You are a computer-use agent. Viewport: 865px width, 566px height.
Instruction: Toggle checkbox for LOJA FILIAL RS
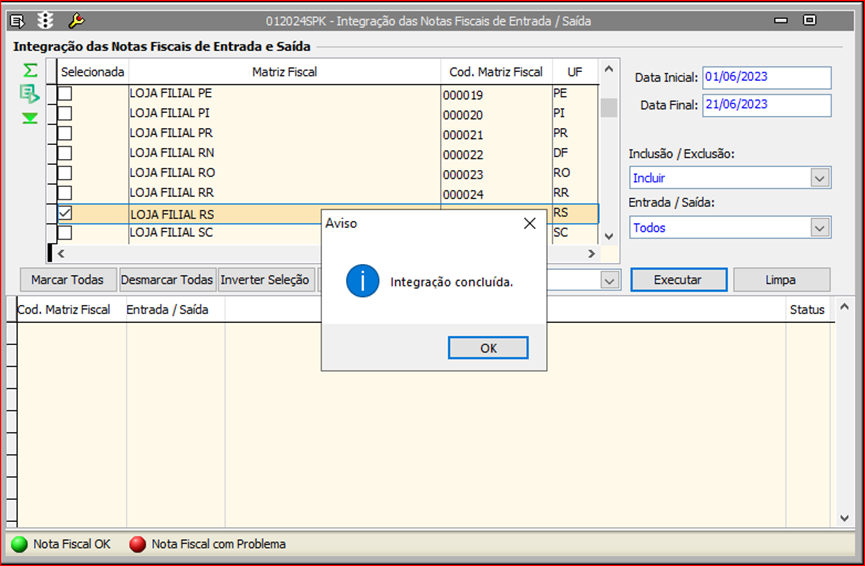[x=65, y=213]
